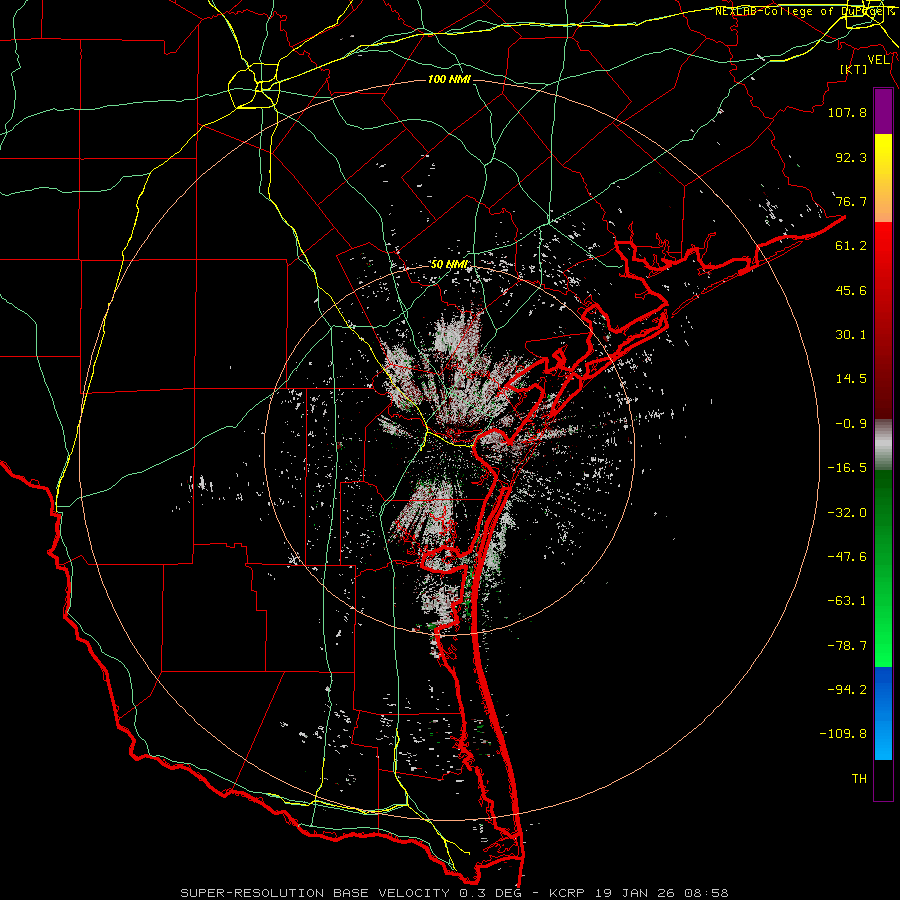The height and width of the screenshot is (900, 900).
Task: Click the TH legend label
Action: coord(859,779)
